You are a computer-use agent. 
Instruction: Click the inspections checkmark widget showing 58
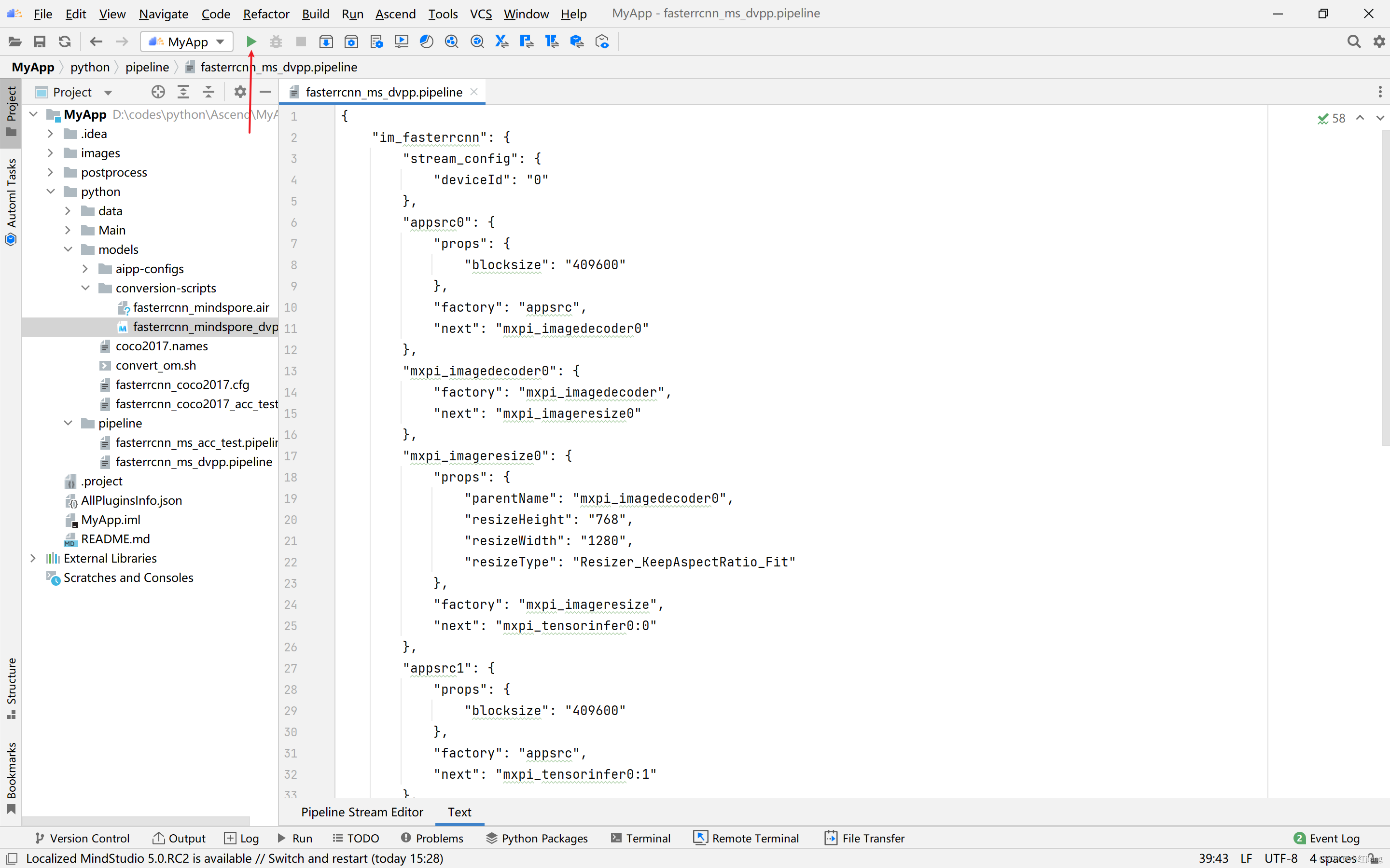click(1331, 118)
